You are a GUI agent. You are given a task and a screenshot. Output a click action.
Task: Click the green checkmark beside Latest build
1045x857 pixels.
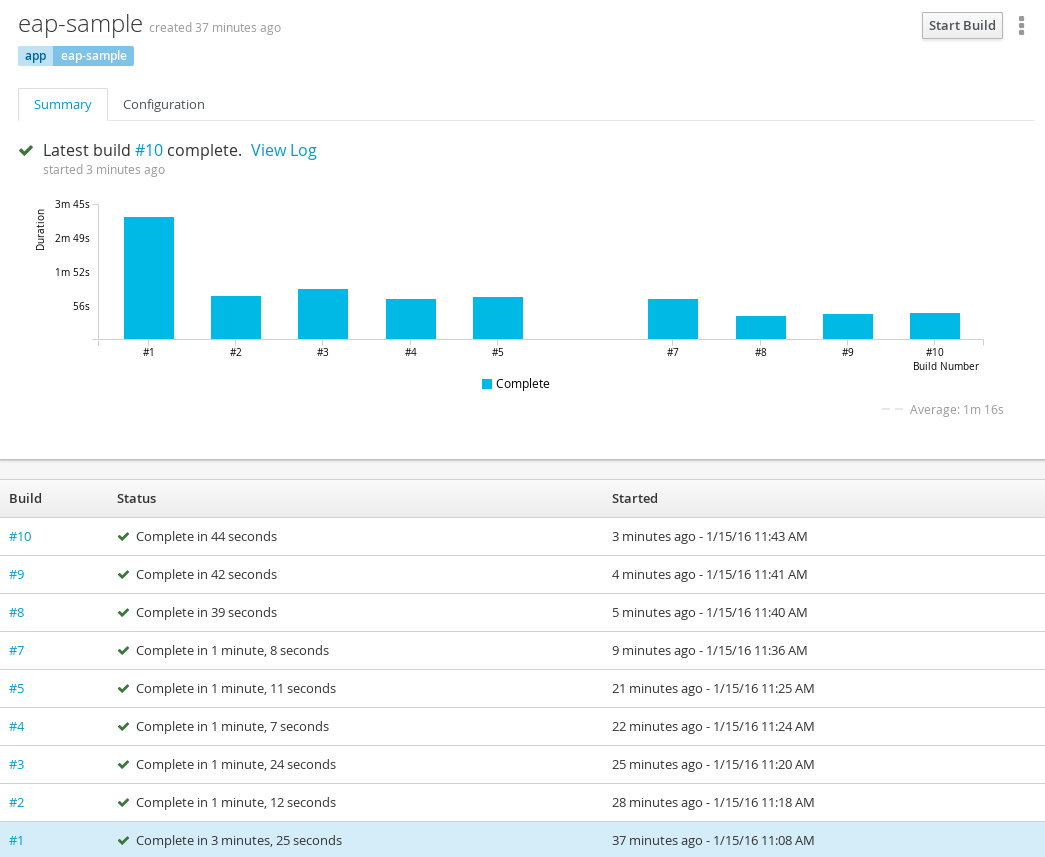tap(26, 150)
